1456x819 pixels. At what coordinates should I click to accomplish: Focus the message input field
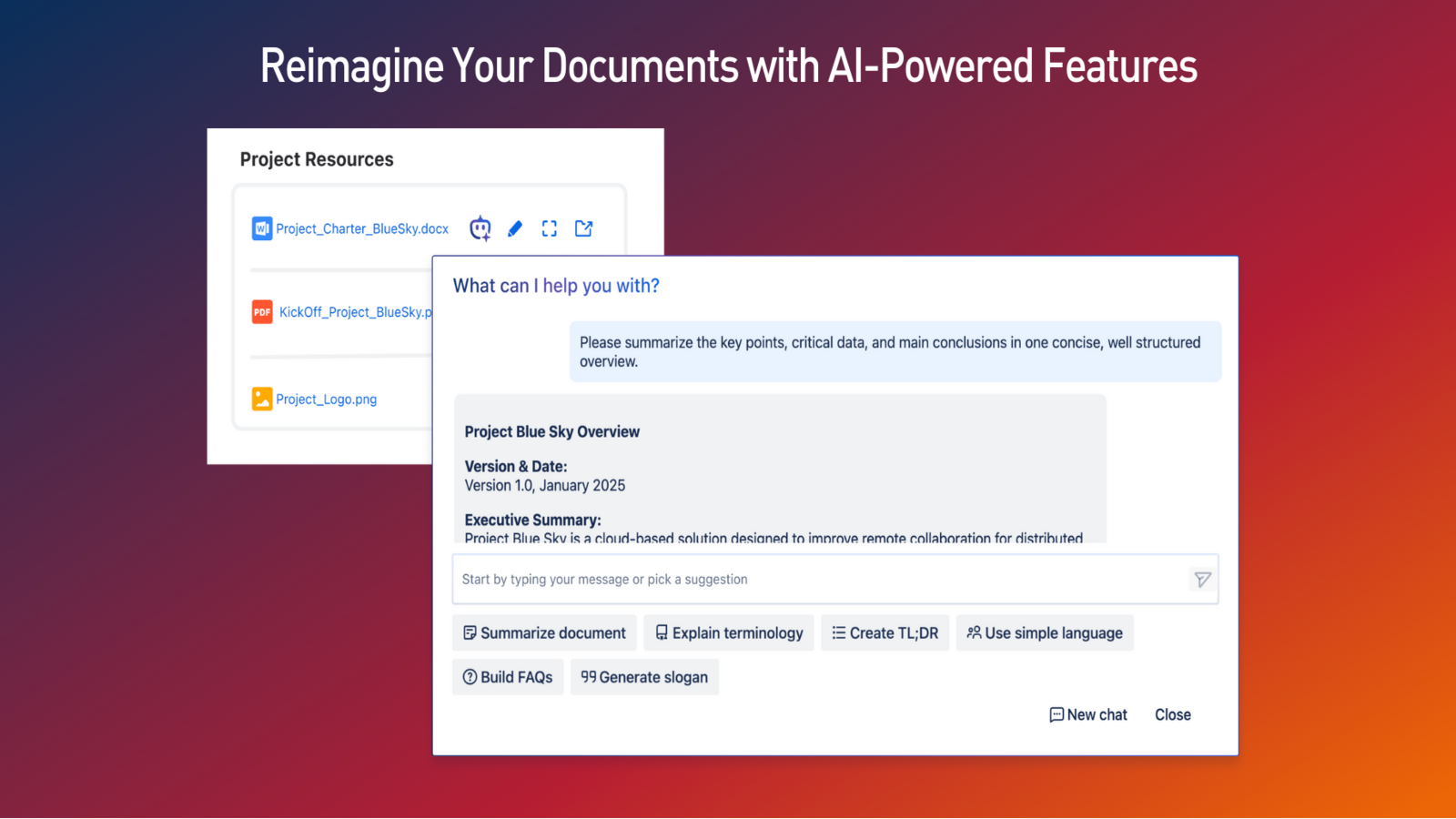(819, 580)
